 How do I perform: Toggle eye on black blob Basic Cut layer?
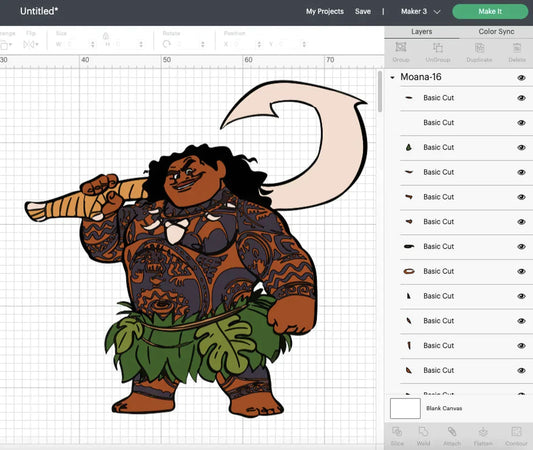521,246
